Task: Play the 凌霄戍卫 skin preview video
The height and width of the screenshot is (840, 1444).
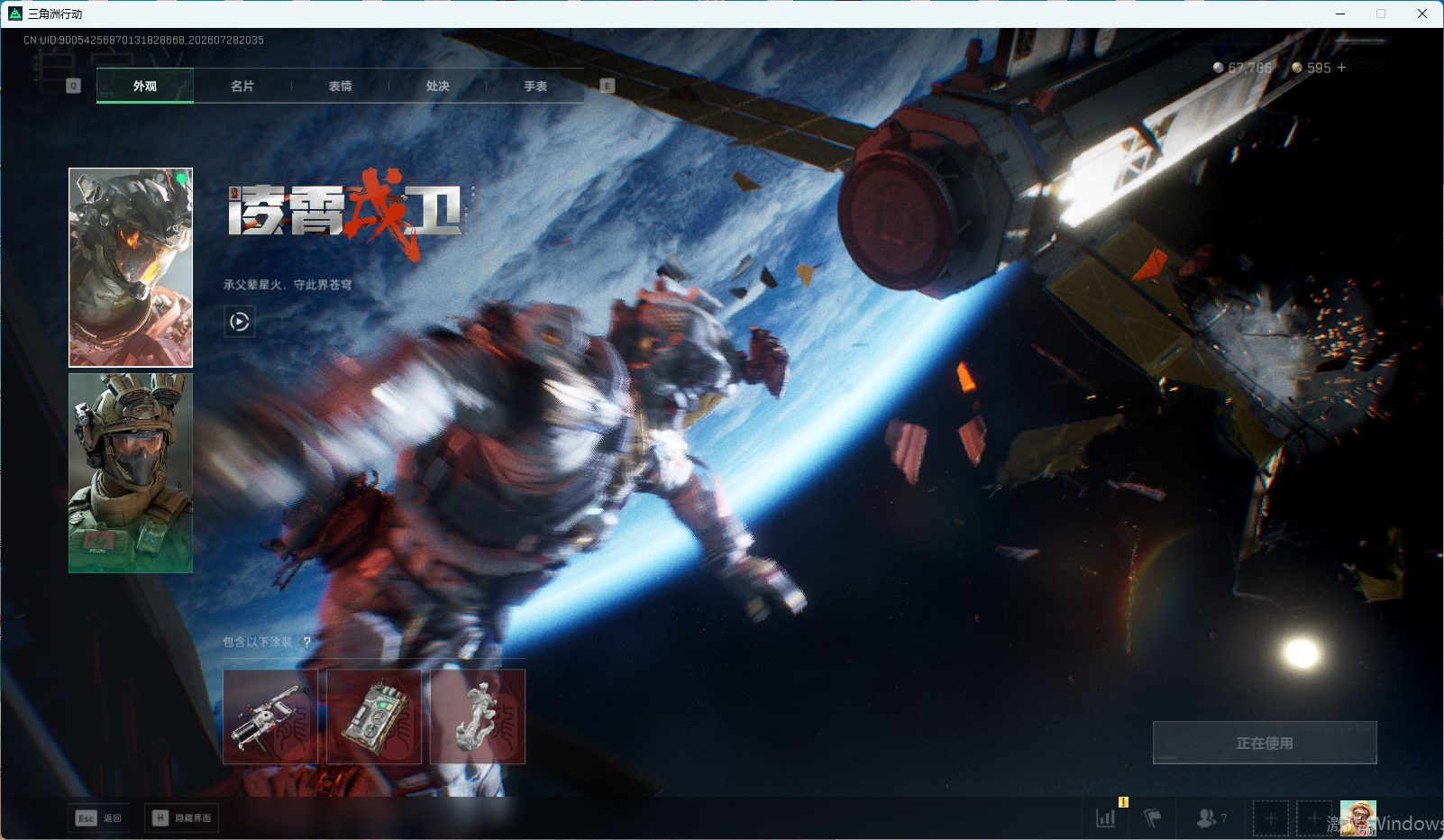Action: (240, 322)
